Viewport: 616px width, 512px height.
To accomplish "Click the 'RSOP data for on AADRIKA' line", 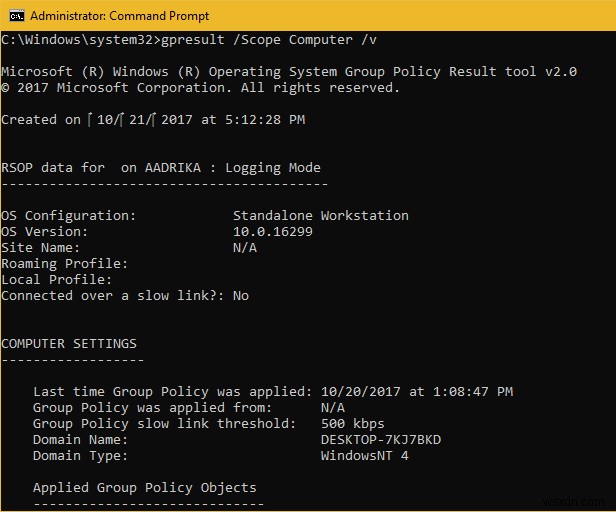I will click(x=161, y=168).
